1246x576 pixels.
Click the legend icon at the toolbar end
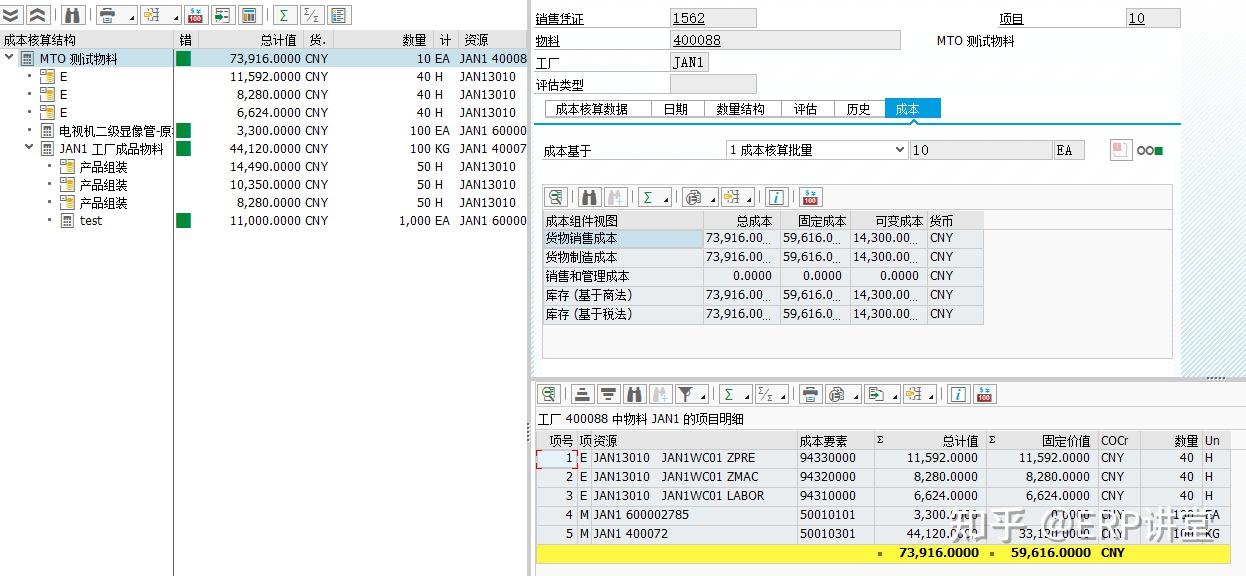336,15
